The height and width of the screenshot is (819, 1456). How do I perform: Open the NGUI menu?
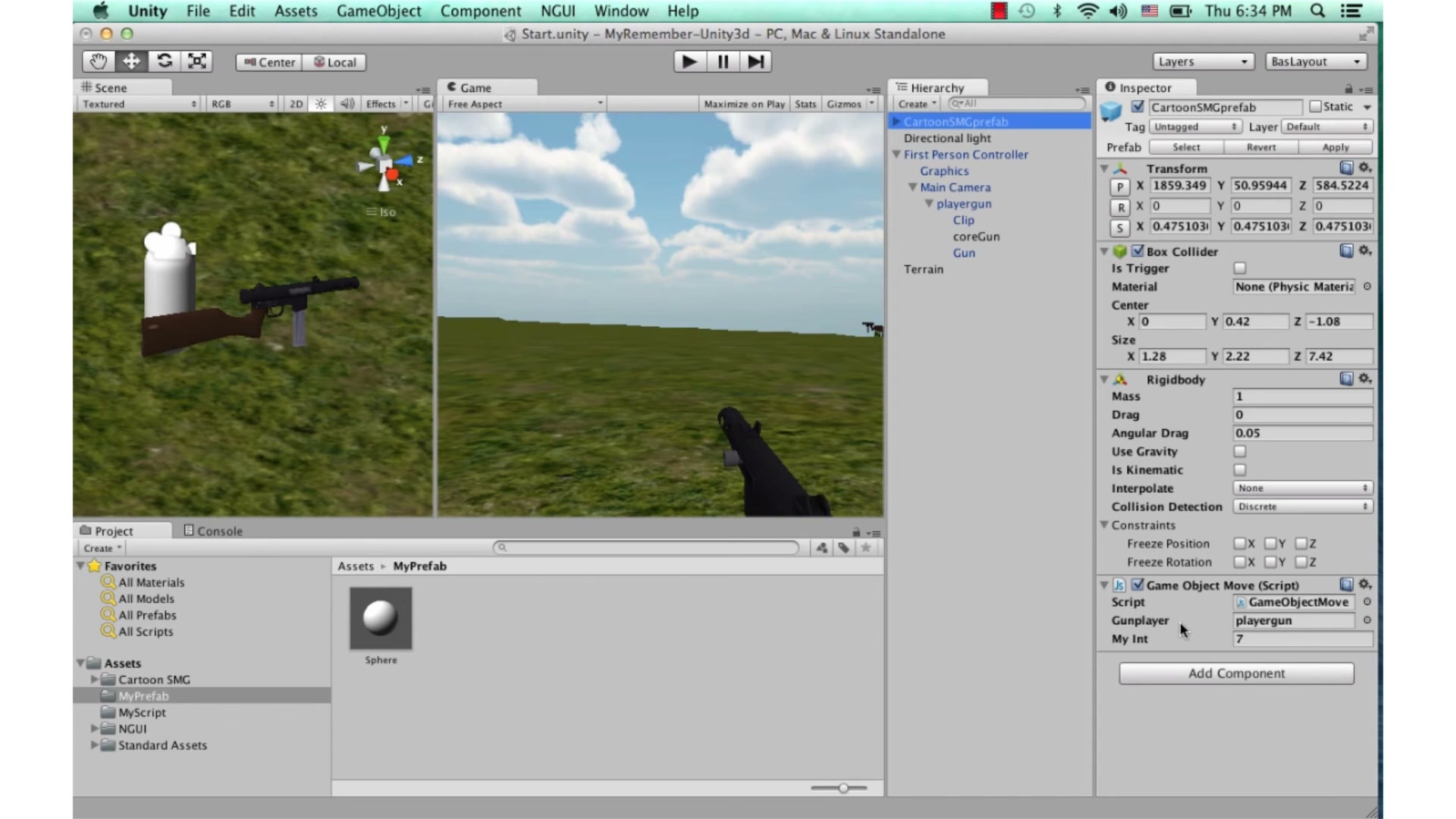coord(557,11)
